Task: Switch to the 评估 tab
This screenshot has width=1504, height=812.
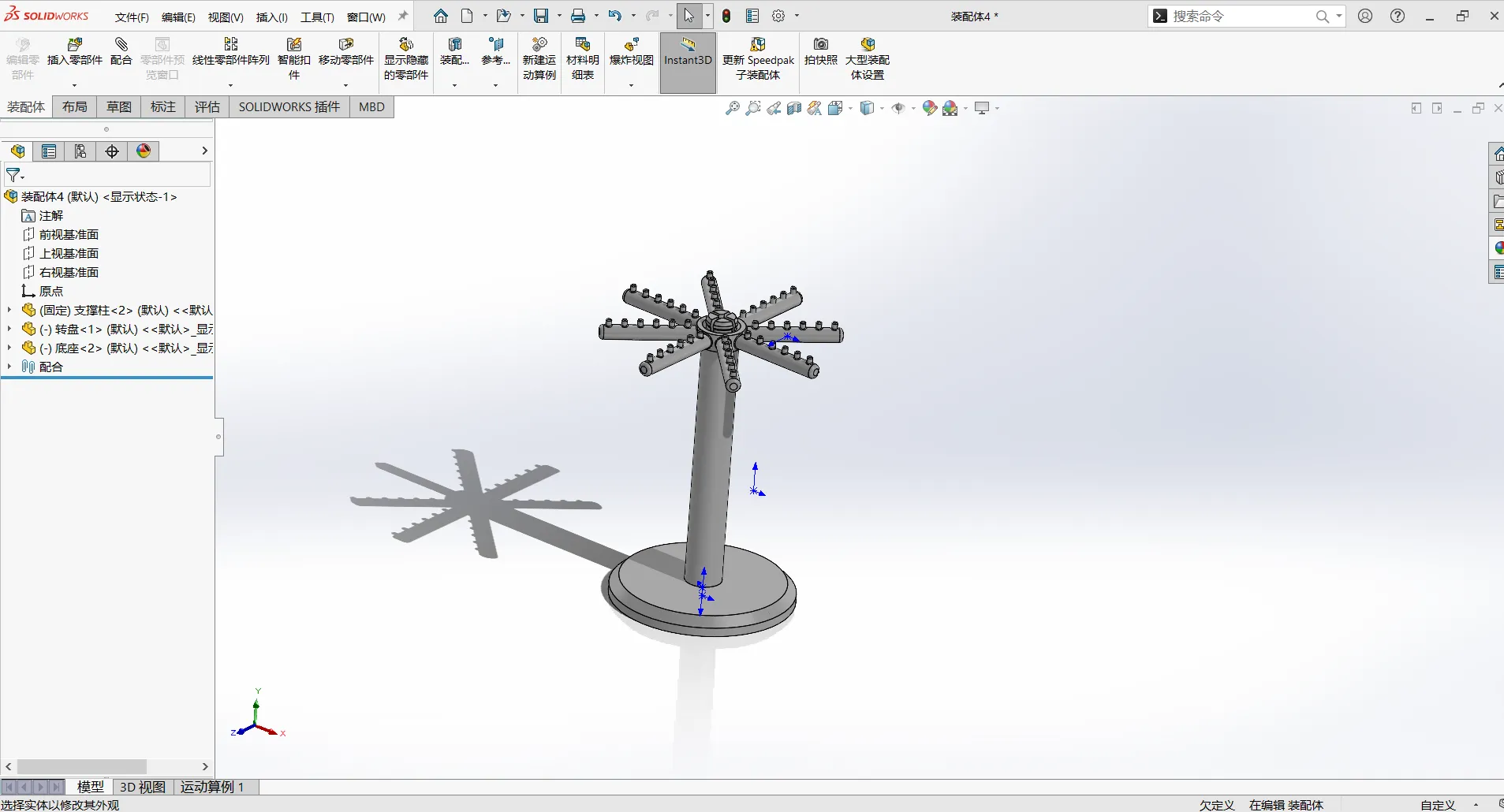Action: tap(207, 107)
